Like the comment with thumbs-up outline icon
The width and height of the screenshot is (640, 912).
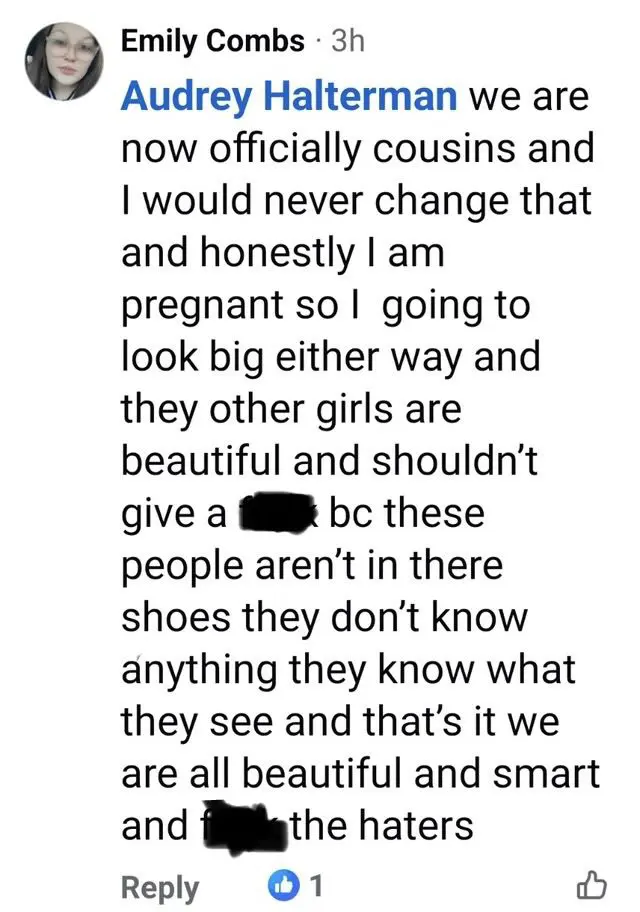[592, 885]
